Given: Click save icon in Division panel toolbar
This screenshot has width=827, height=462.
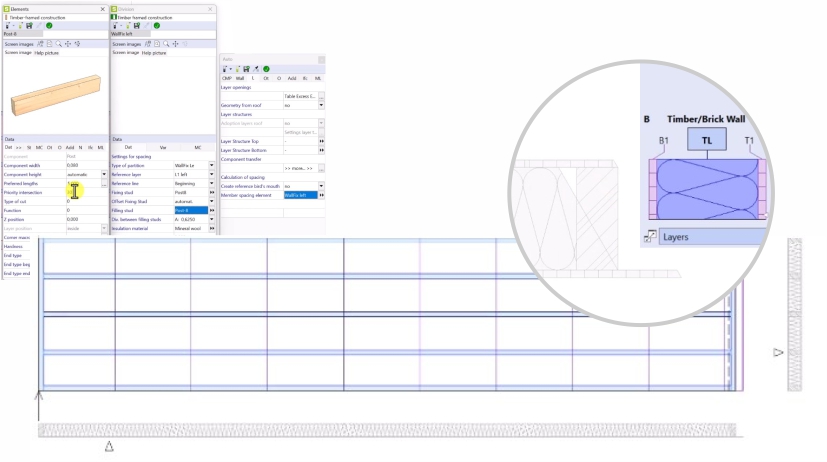Looking at the screenshot, I should (x=136, y=25).
